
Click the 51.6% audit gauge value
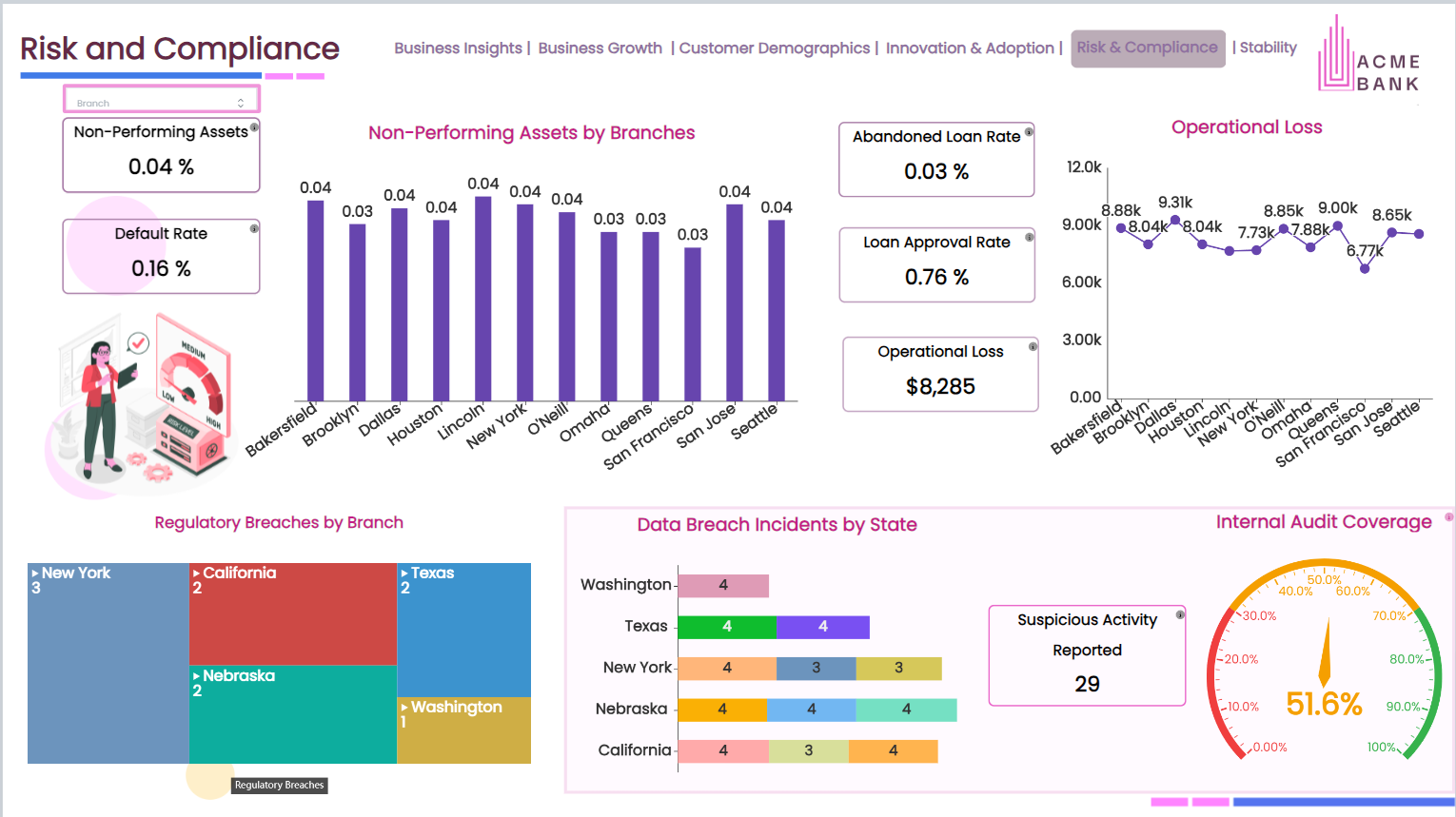point(1324,704)
